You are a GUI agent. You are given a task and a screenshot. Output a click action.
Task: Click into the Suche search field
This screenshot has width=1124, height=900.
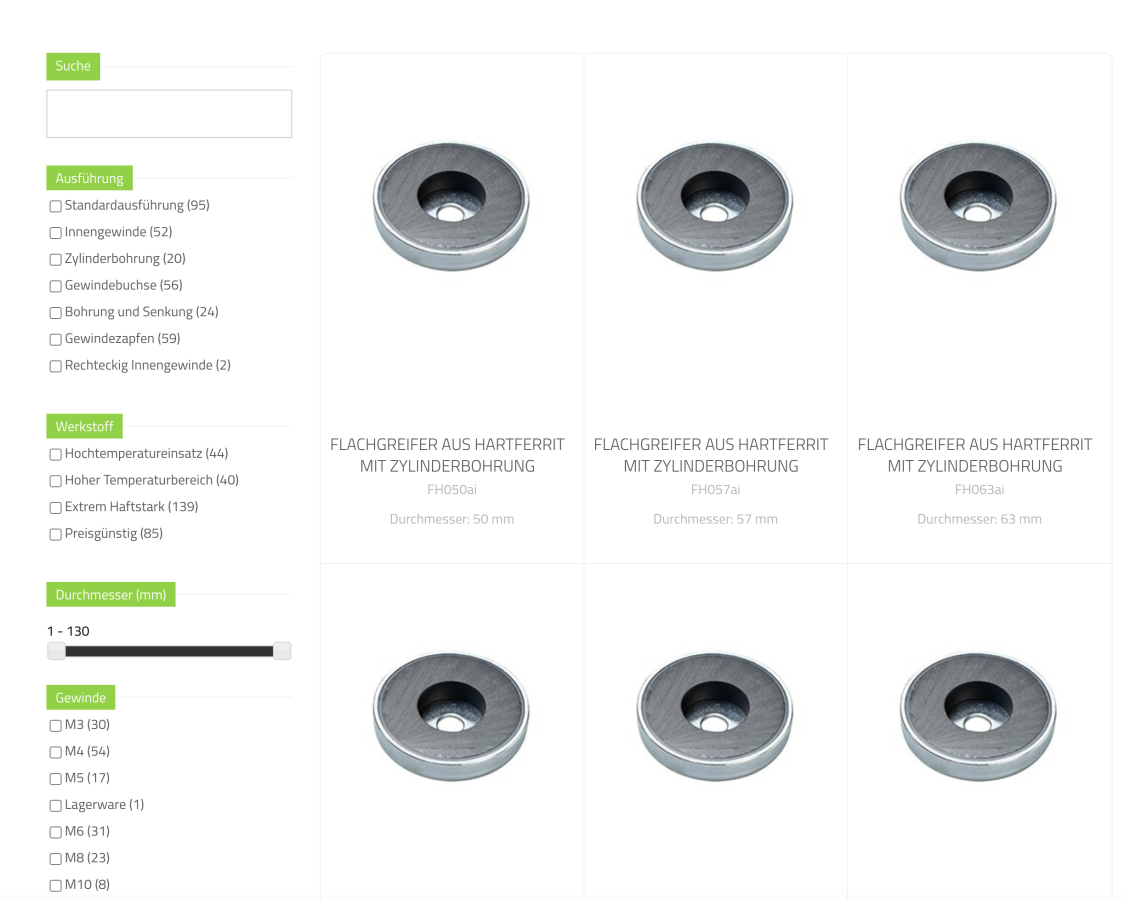pyautogui.click(x=169, y=113)
